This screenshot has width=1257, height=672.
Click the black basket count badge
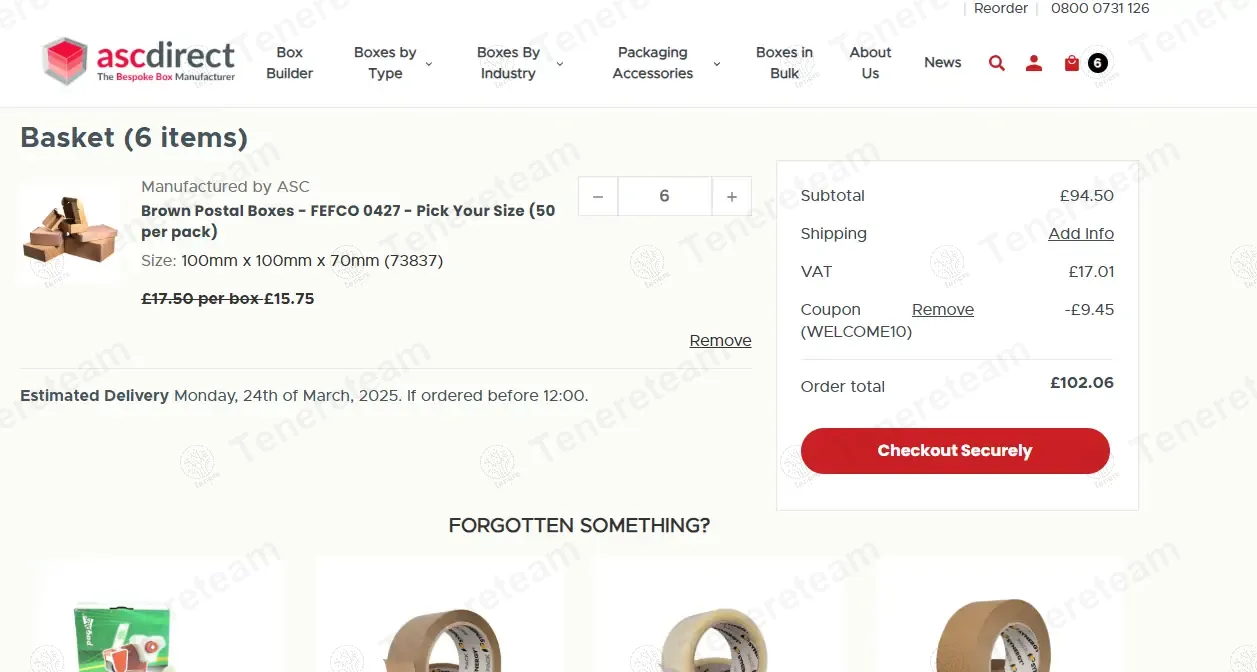click(x=1097, y=63)
